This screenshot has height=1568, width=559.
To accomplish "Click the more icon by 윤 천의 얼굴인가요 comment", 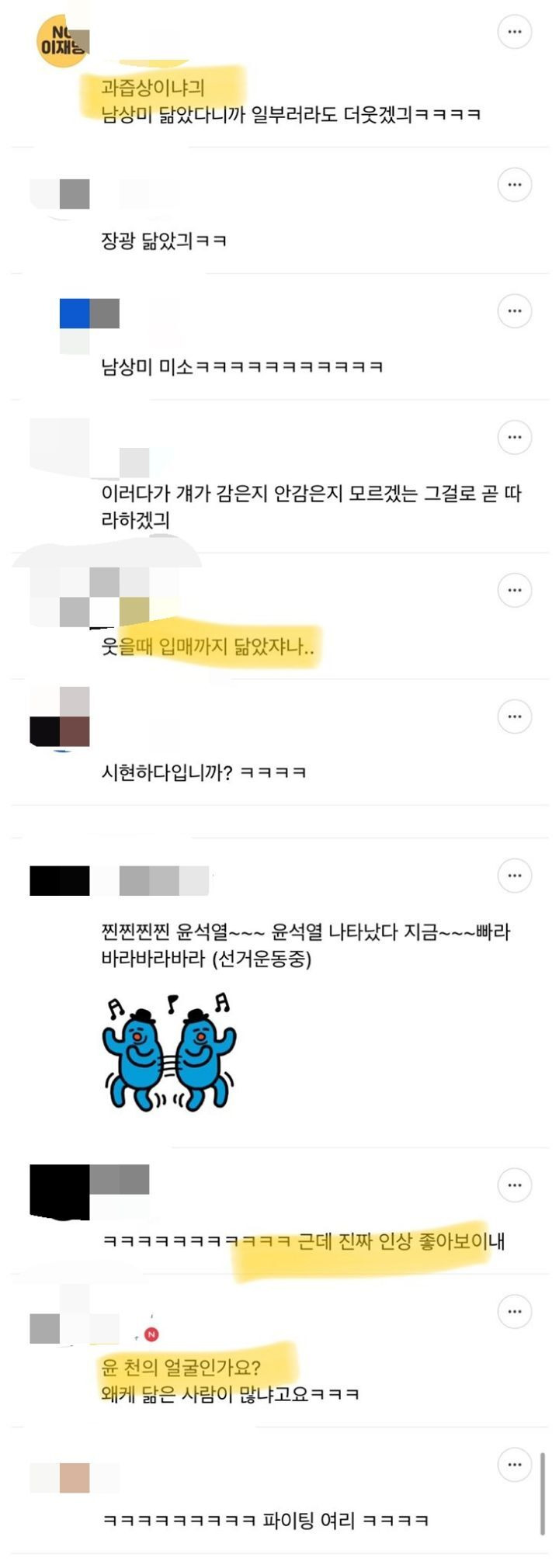I will [x=514, y=1312].
